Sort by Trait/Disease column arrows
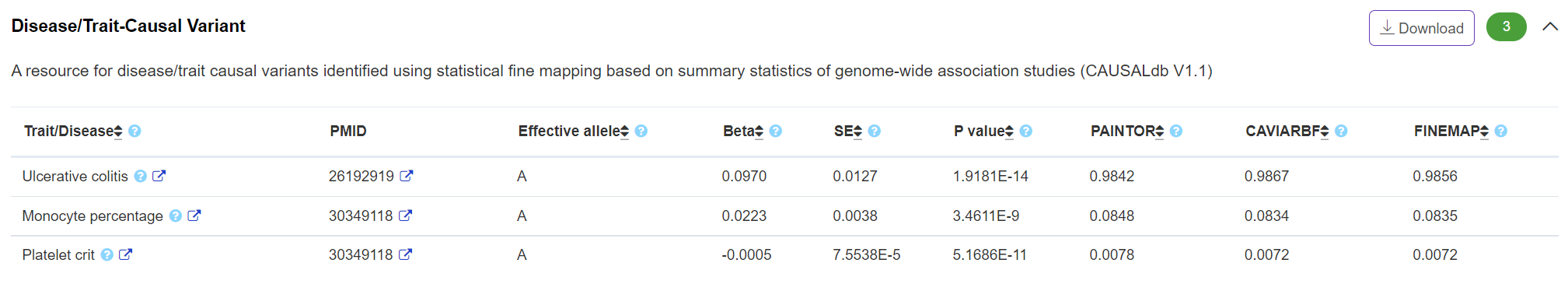Screen dimensions: 1568x298 [118, 131]
